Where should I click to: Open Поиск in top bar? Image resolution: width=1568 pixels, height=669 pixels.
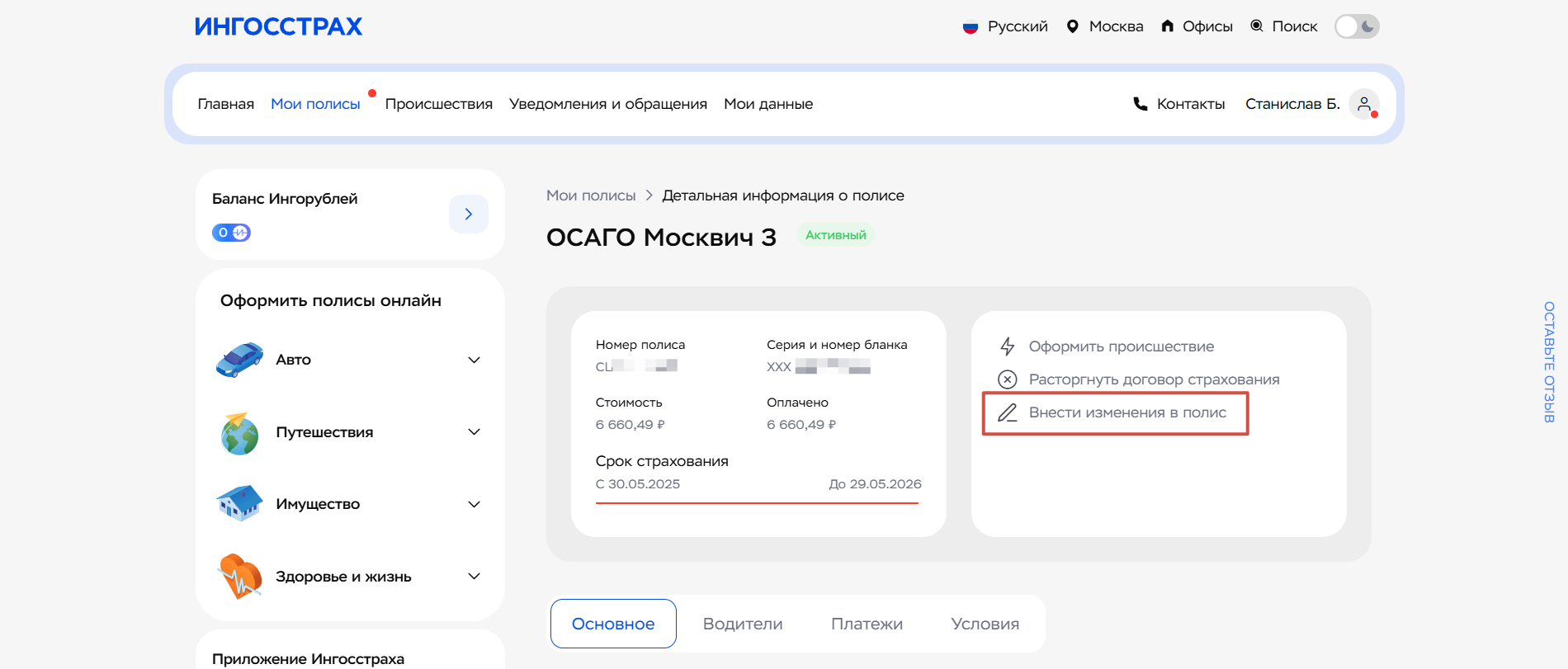click(x=1295, y=26)
